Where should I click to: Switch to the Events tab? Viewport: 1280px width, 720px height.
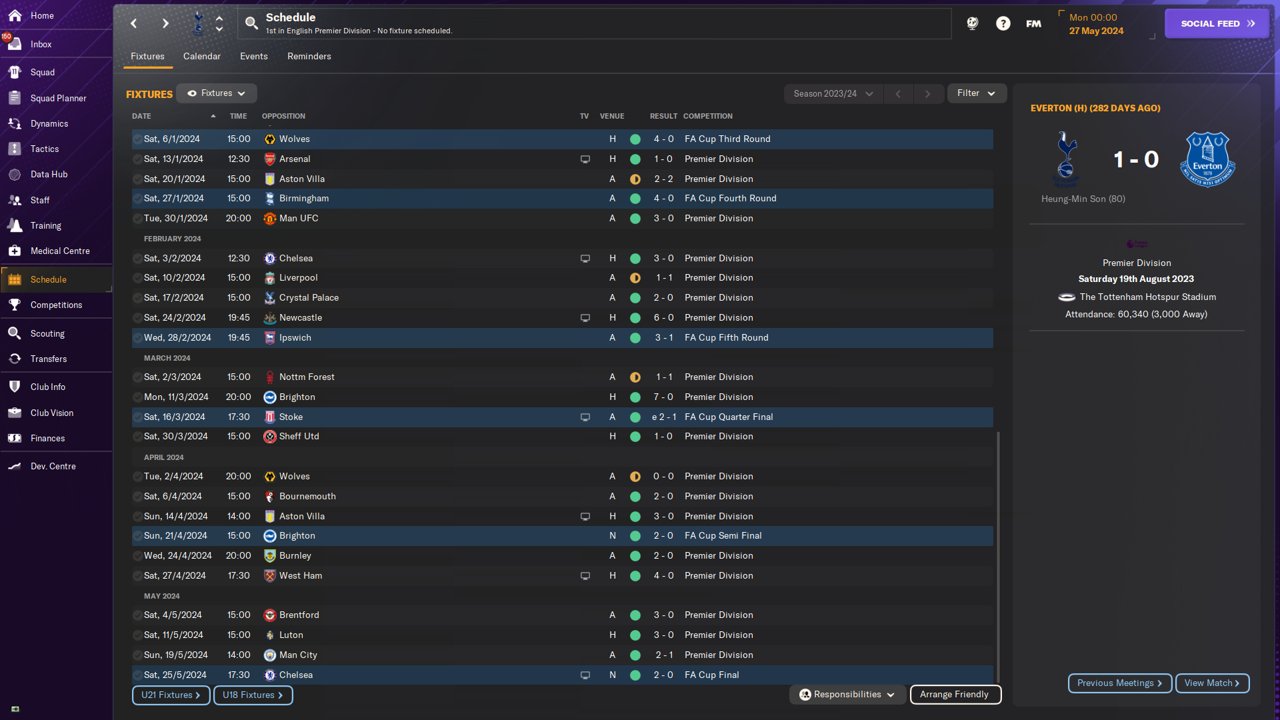click(254, 56)
